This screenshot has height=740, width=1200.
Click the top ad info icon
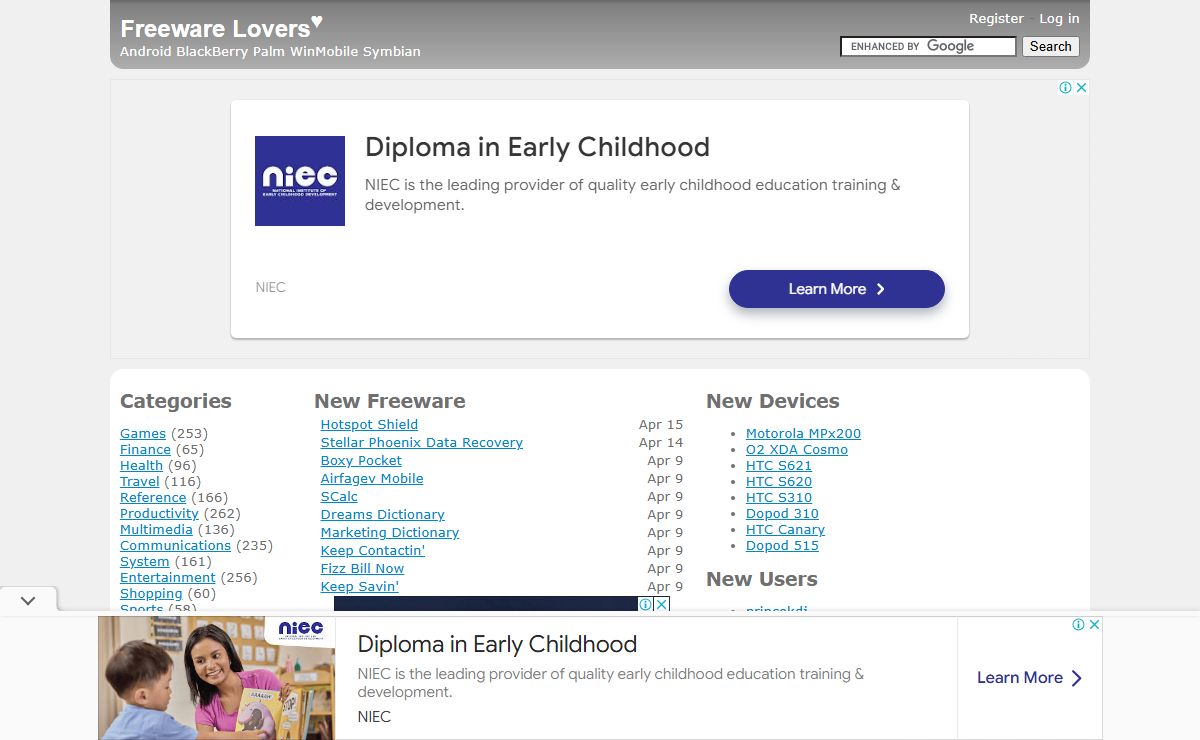pos(1066,87)
